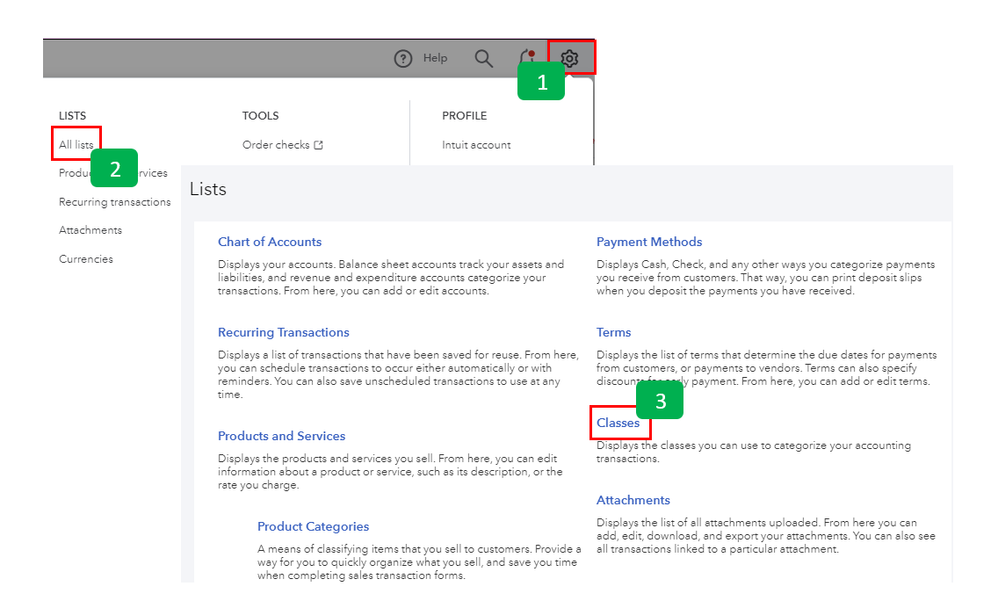Screen dimensions: 998x616
Task: Choose Attachments from the Lists menu
Action: point(90,230)
